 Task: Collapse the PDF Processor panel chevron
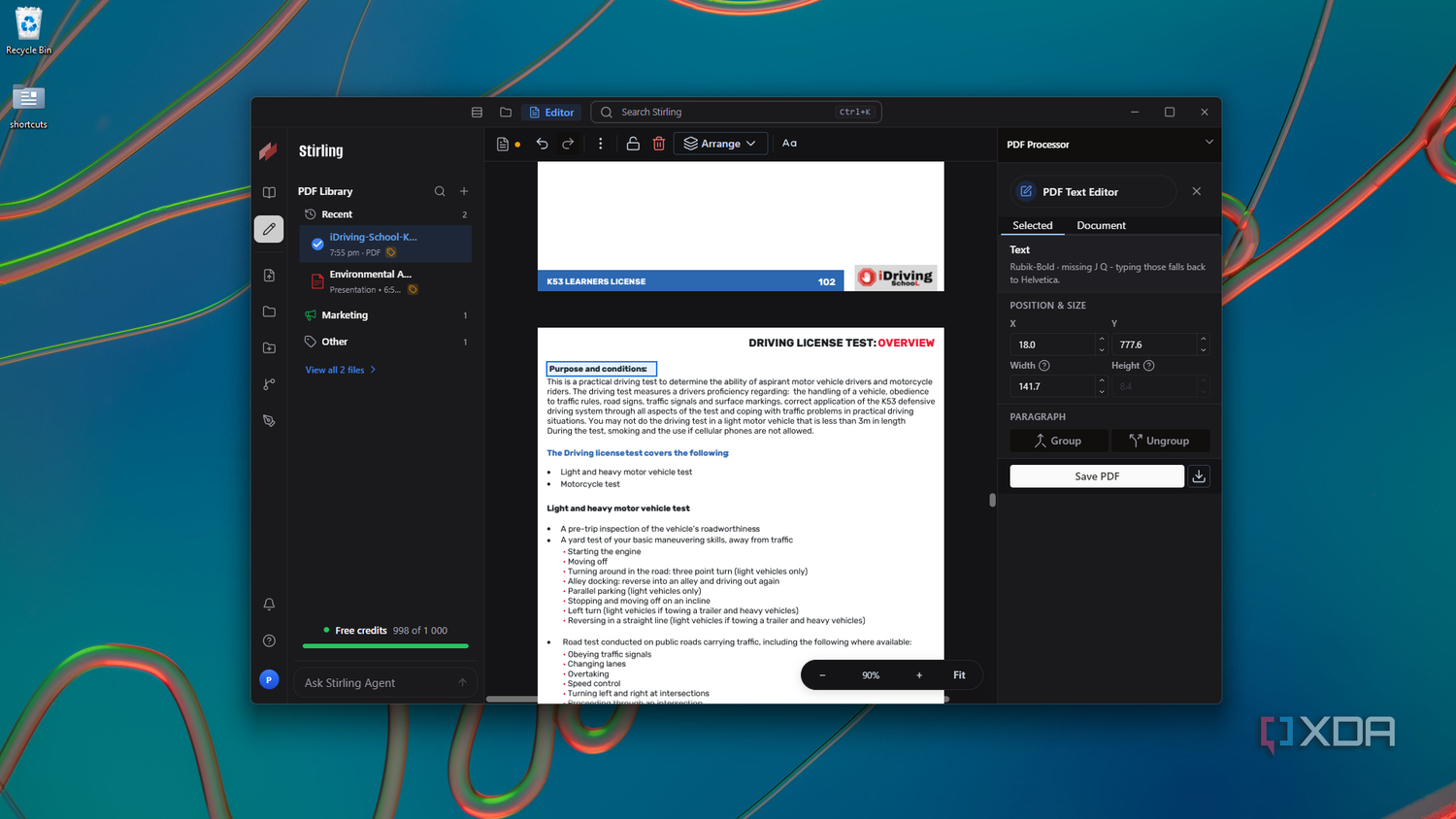(x=1209, y=143)
